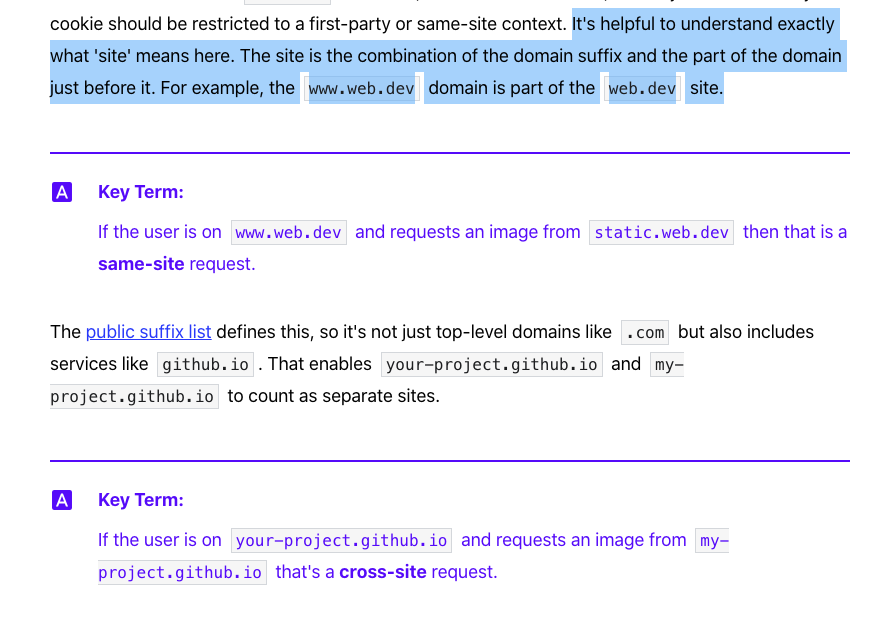Click the .com code snippet
The width and height of the screenshot is (880, 617).
(x=644, y=332)
